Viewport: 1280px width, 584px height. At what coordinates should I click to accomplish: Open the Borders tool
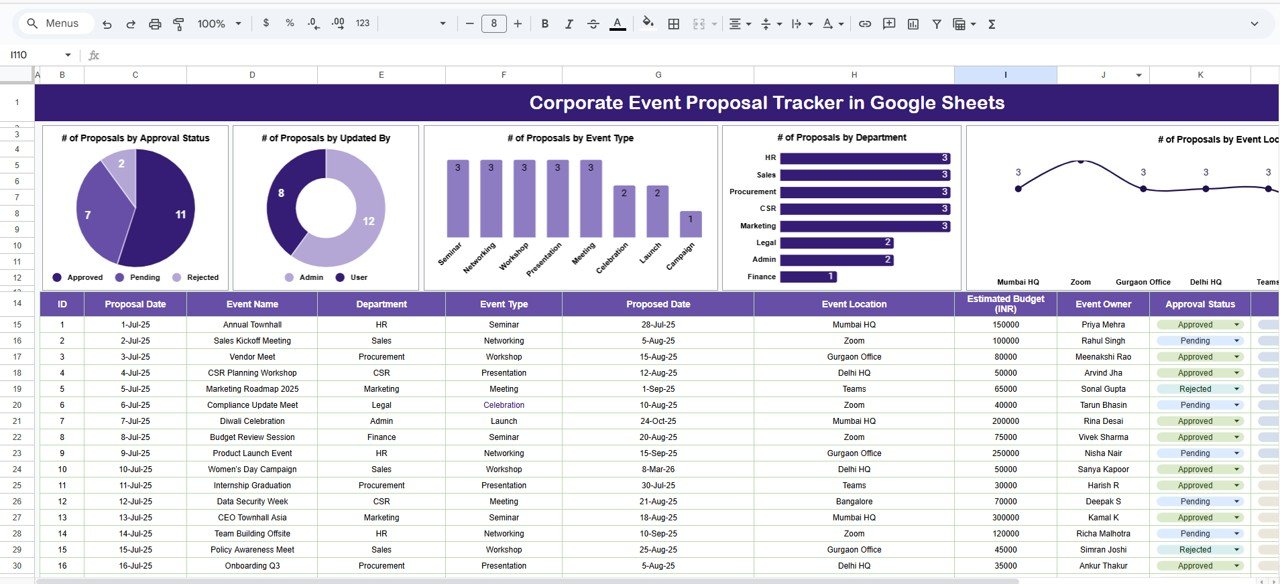(x=674, y=24)
